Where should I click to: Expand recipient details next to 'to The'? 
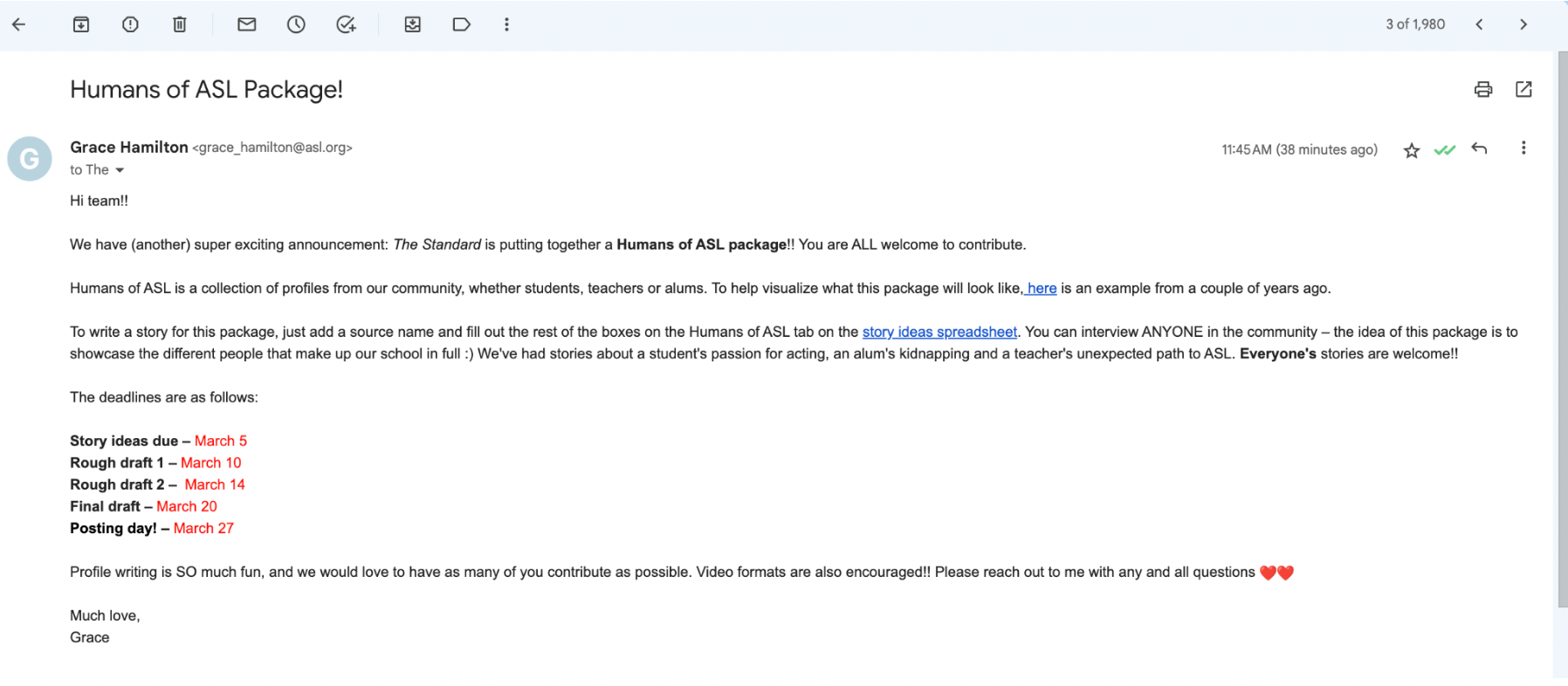click(x=120, y=170)
